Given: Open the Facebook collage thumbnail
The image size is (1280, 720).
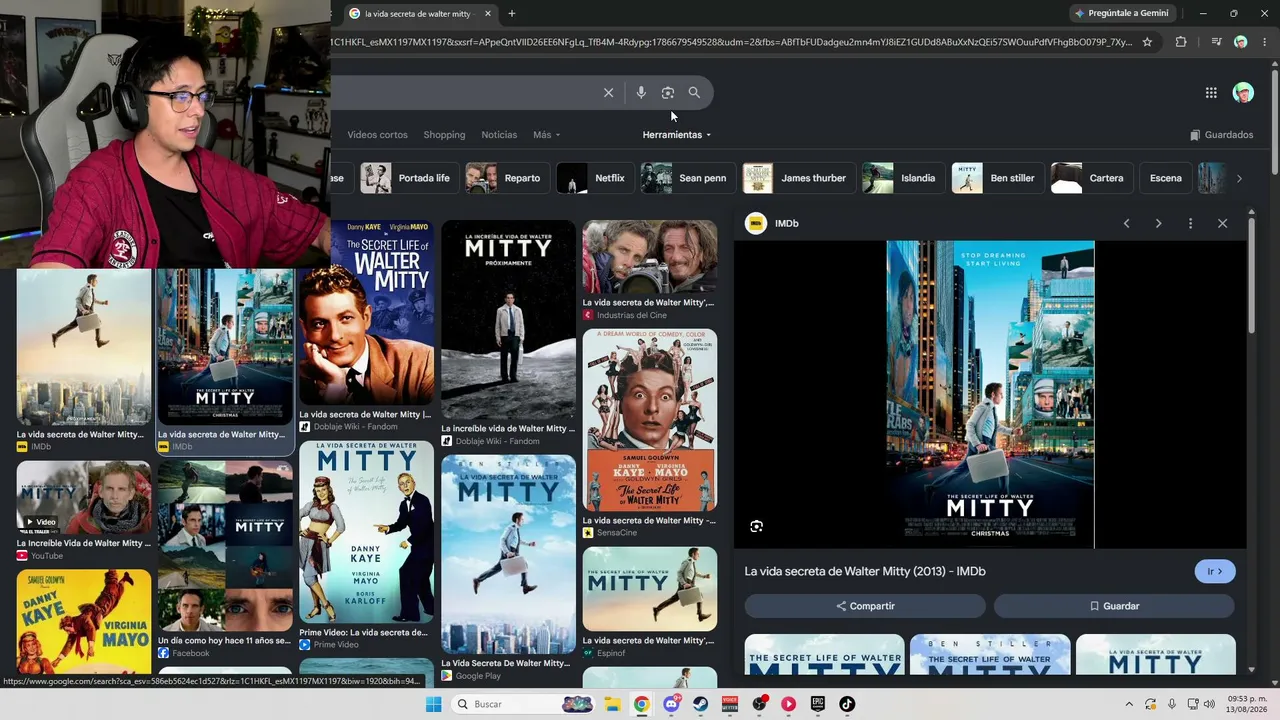Looking at the screenshot, I should [225, 546].
